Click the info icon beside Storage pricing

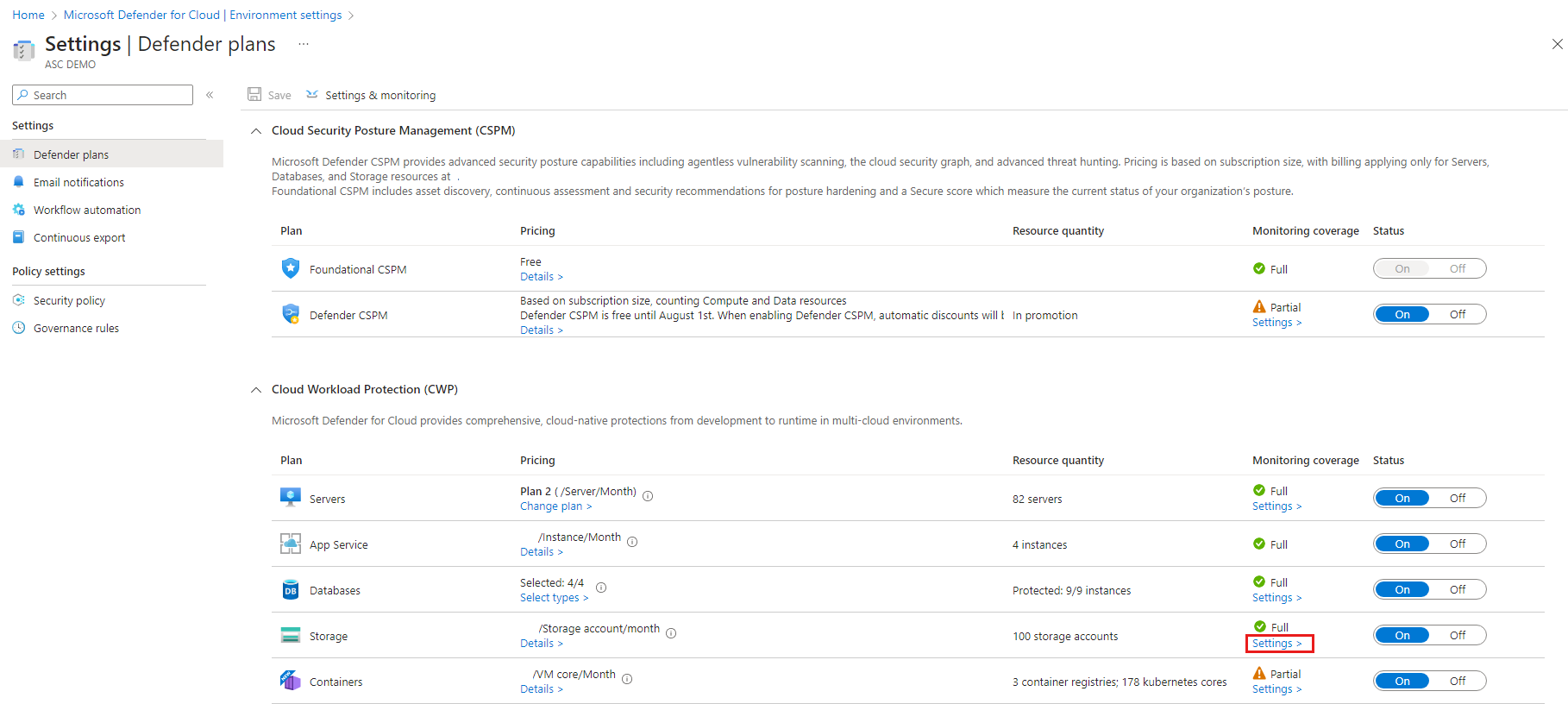point(671,633)
